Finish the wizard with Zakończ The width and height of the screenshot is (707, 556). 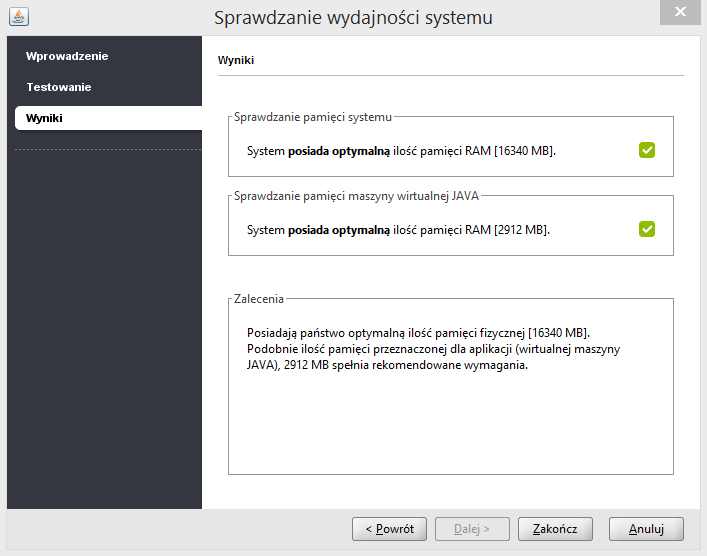555,529
